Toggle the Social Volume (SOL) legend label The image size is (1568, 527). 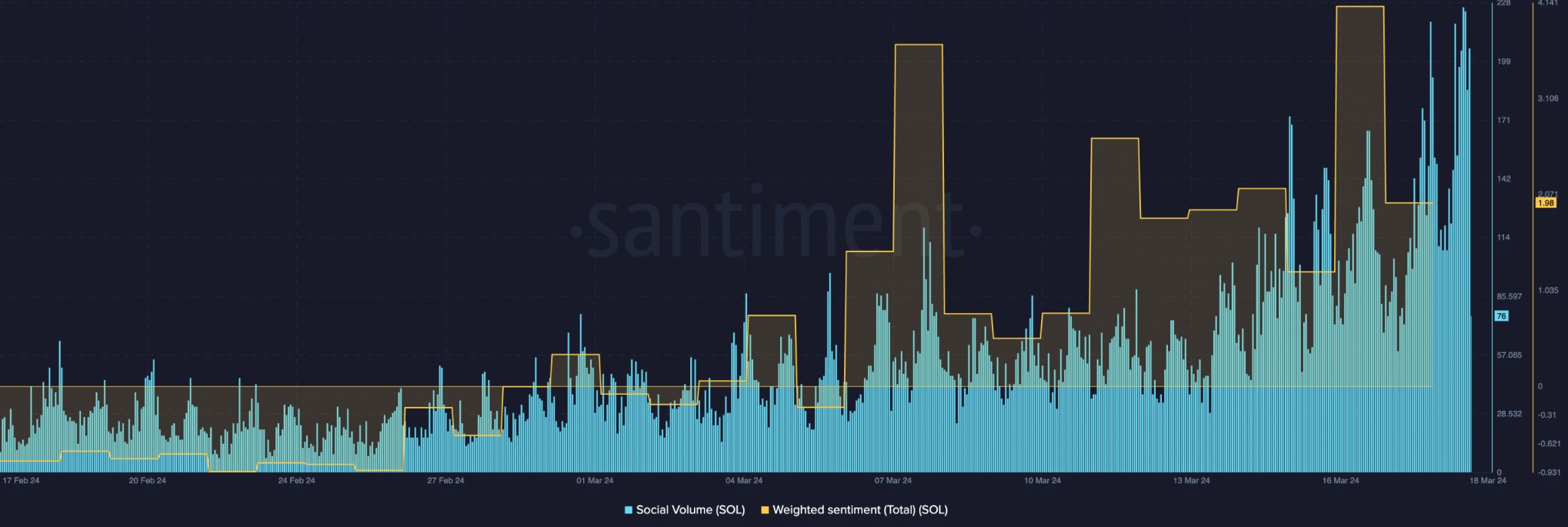(689, 510)
